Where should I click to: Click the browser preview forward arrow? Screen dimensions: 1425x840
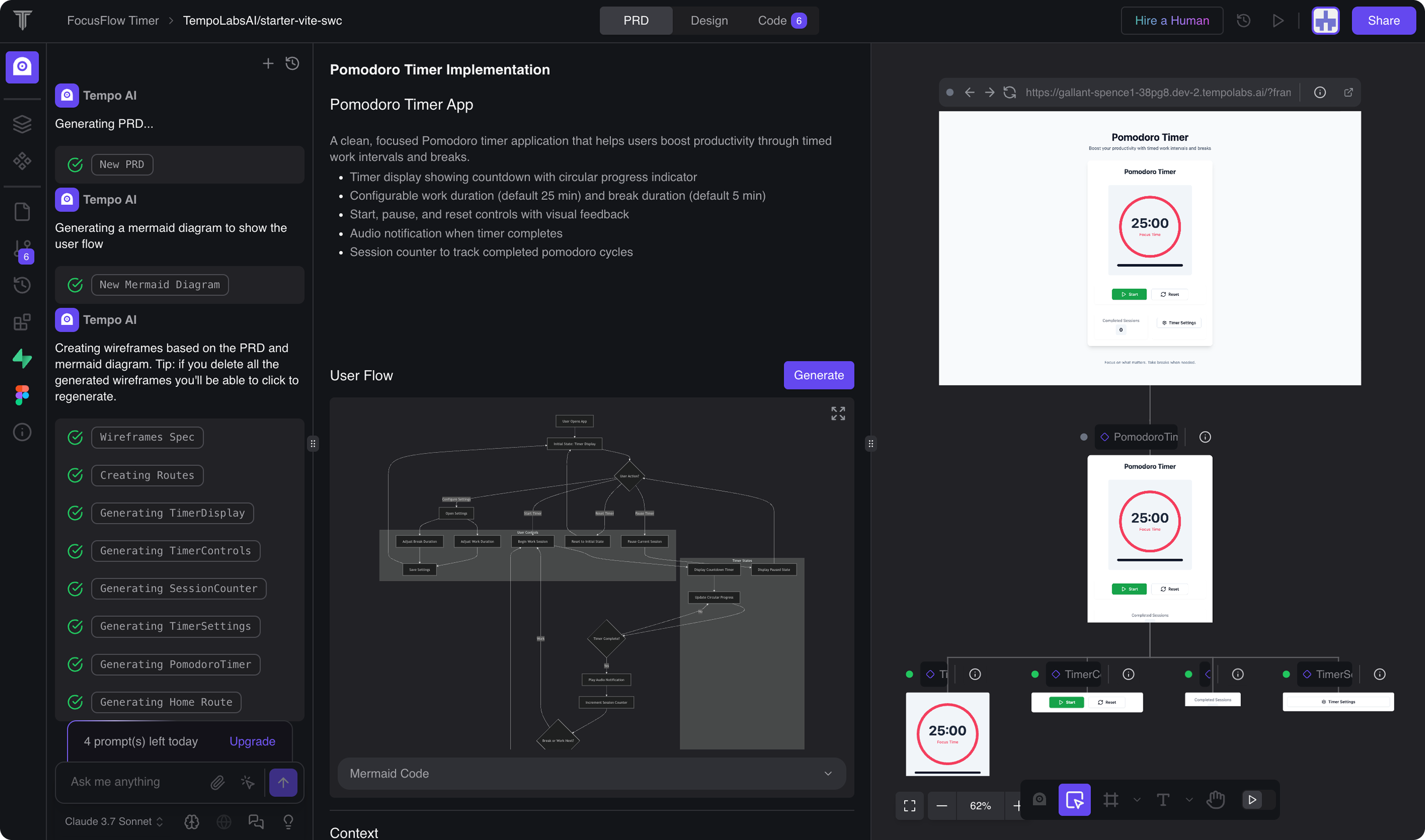point(990,93)
